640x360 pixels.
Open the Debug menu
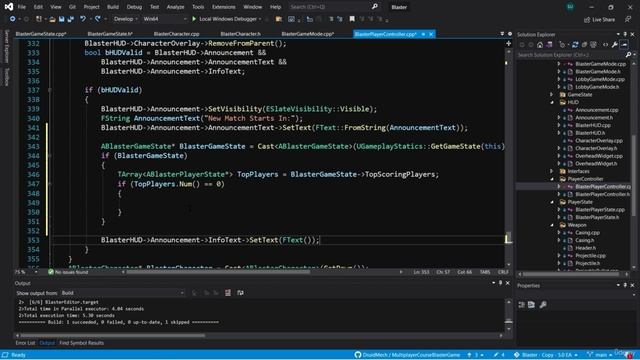pos(134,7)
